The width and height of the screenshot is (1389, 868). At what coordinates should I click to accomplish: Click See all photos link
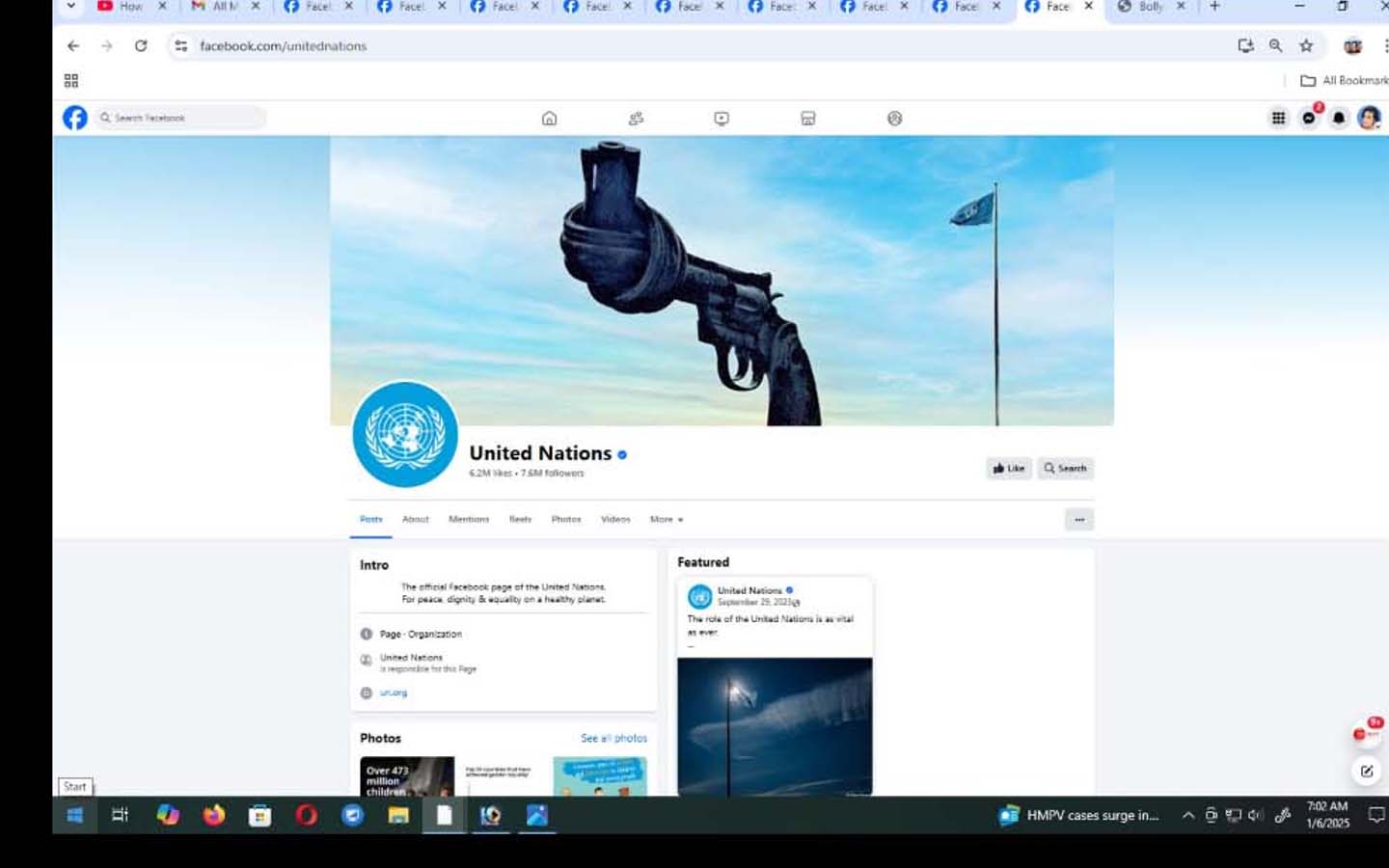[x=613, y=738]
